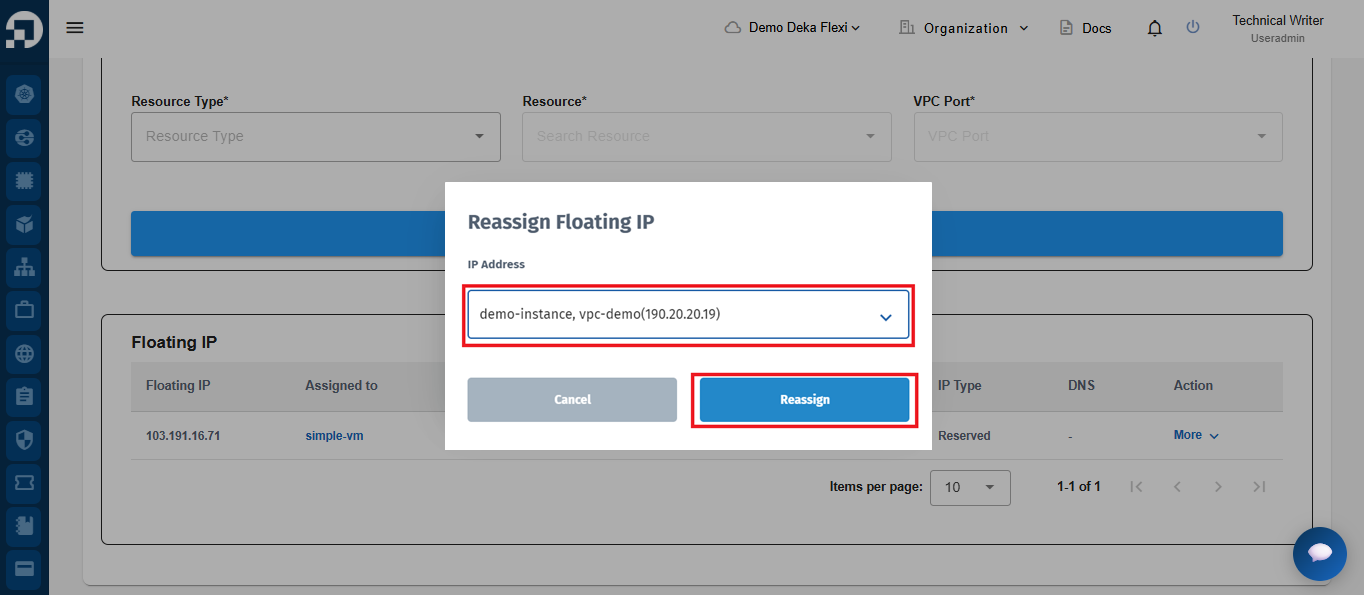
Task: Open the chip-shaped instance sidebar icon
Action: click(25, 181)
